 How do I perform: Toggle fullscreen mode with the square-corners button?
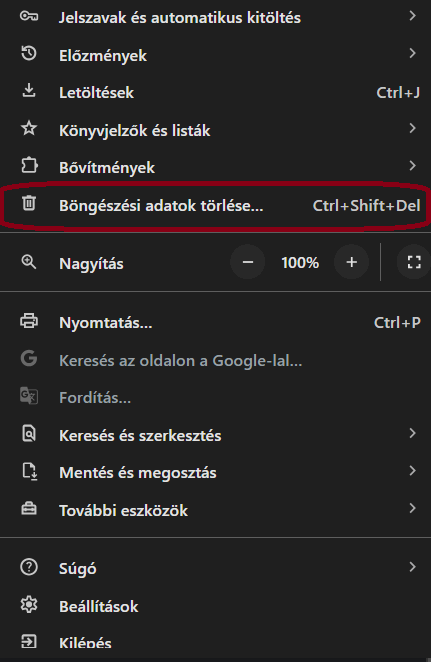414,262
